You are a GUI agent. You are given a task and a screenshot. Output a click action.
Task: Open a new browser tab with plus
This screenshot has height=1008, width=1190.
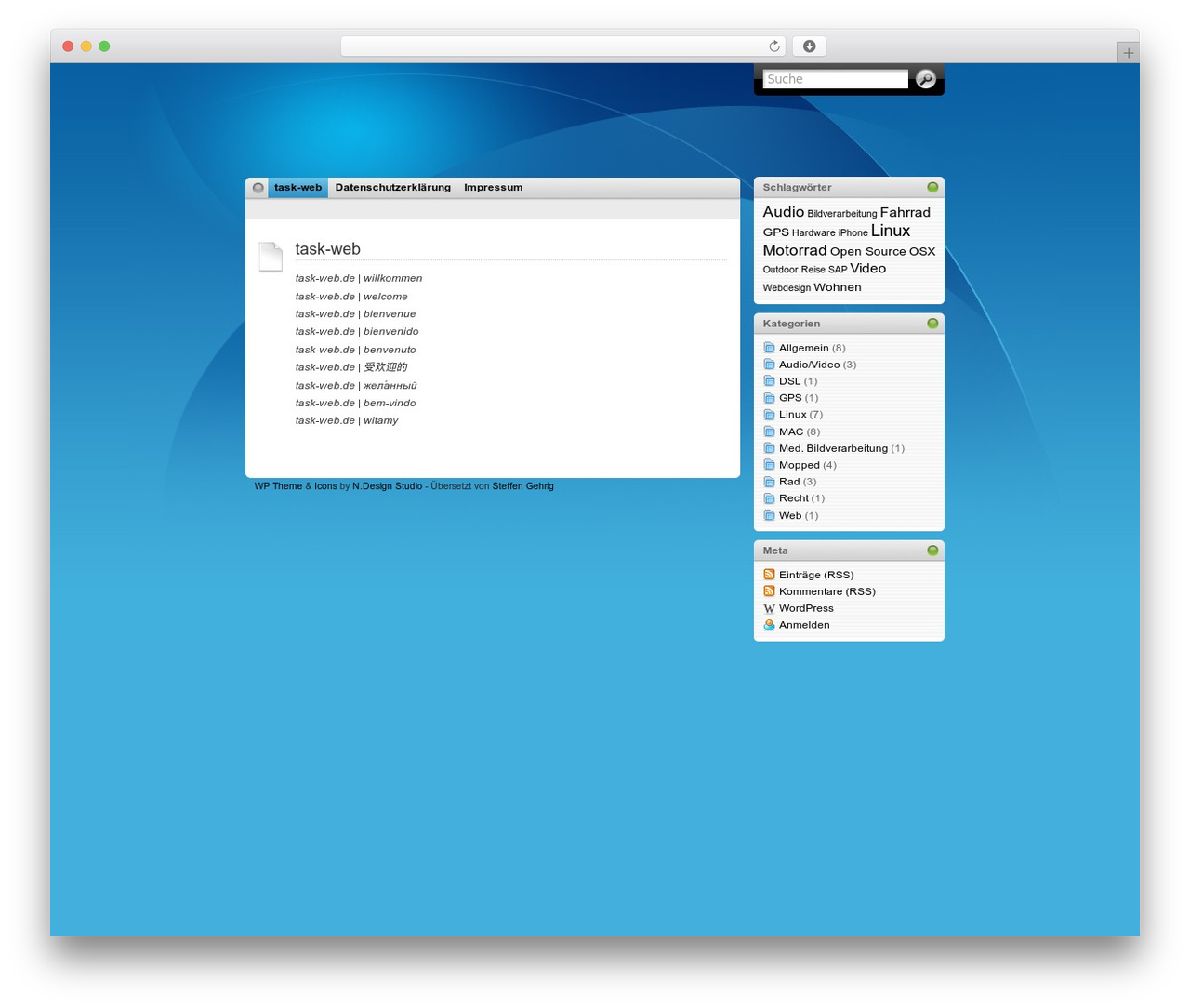(x=1128, y=53)
